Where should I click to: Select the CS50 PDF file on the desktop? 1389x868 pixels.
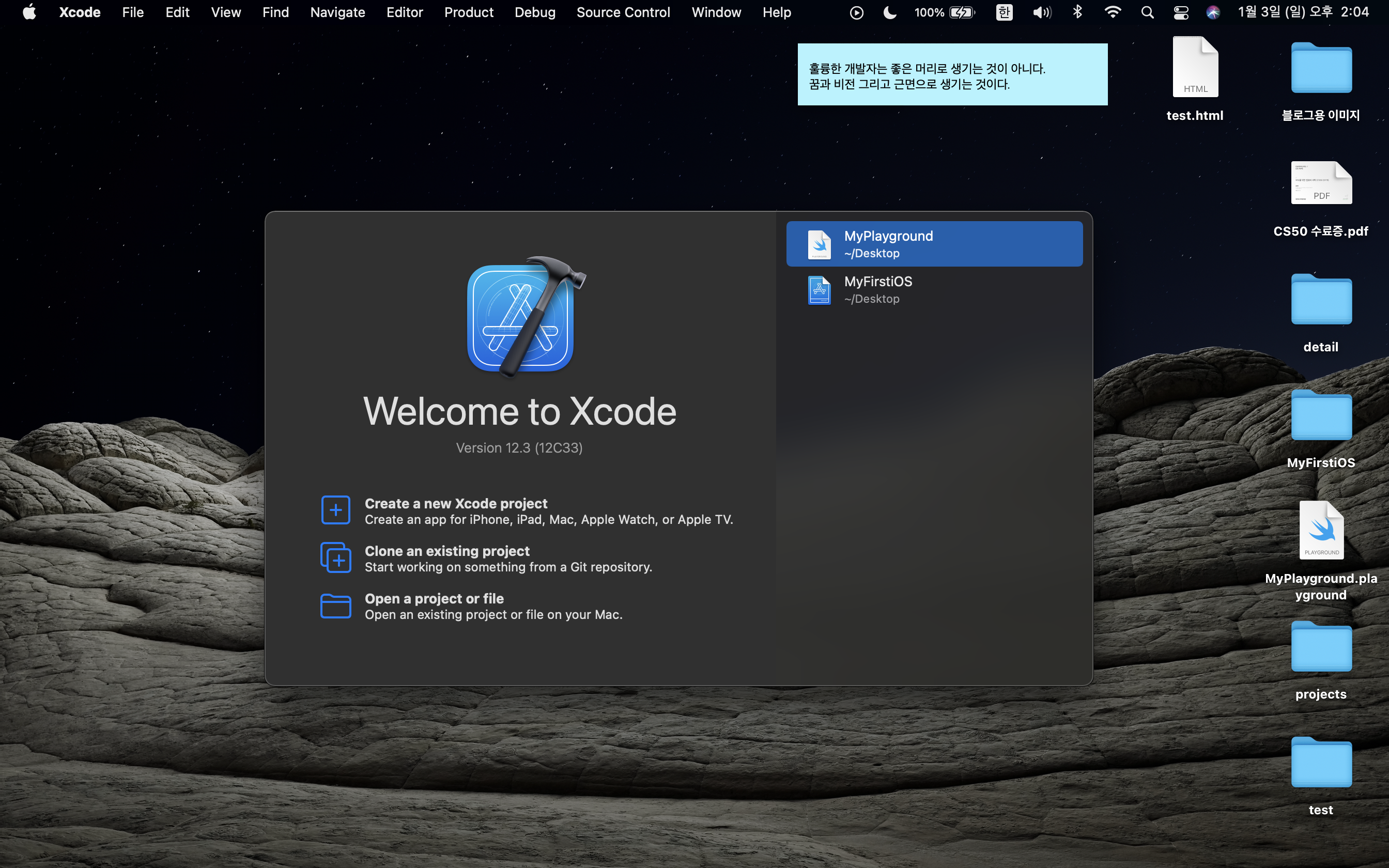click(1321, 184)
